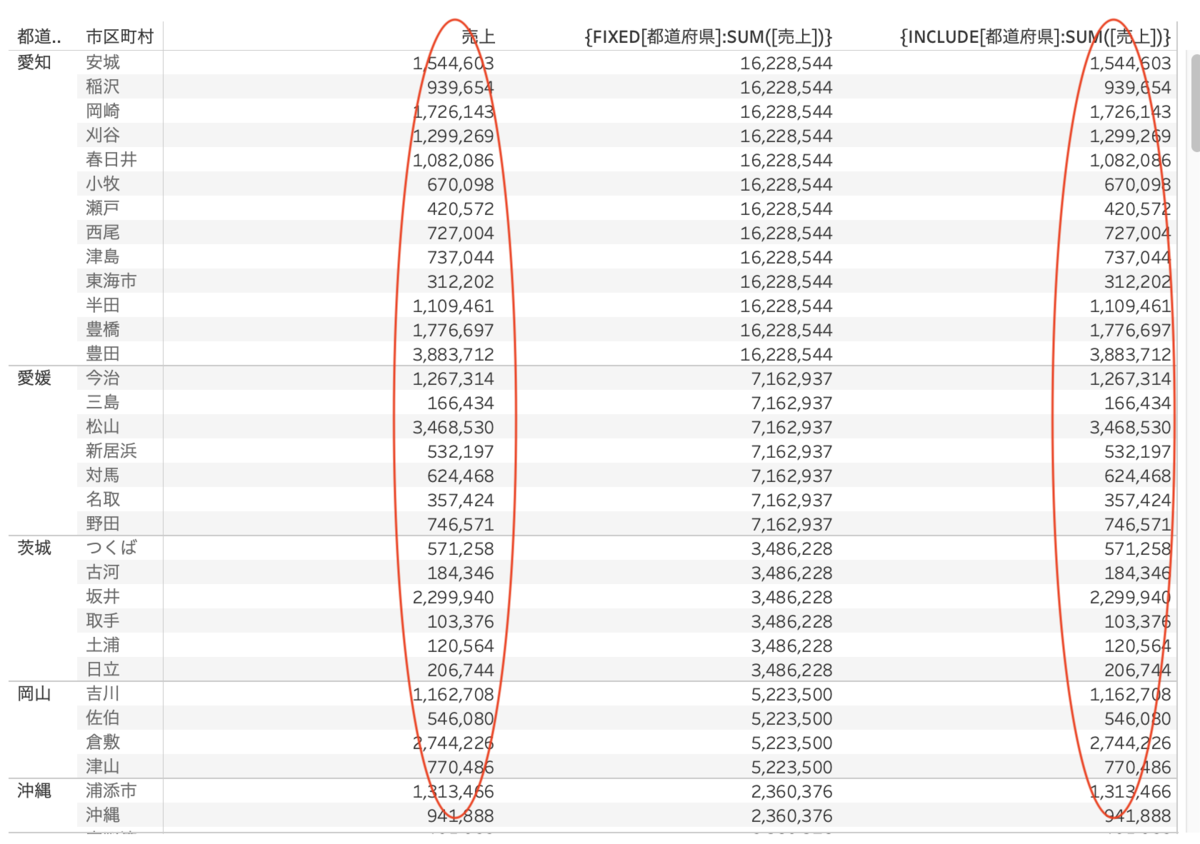The height and width of the screenshot is (844, 1200).
Task: Click the 今治 city row label
Action: (x=102, y=378)
